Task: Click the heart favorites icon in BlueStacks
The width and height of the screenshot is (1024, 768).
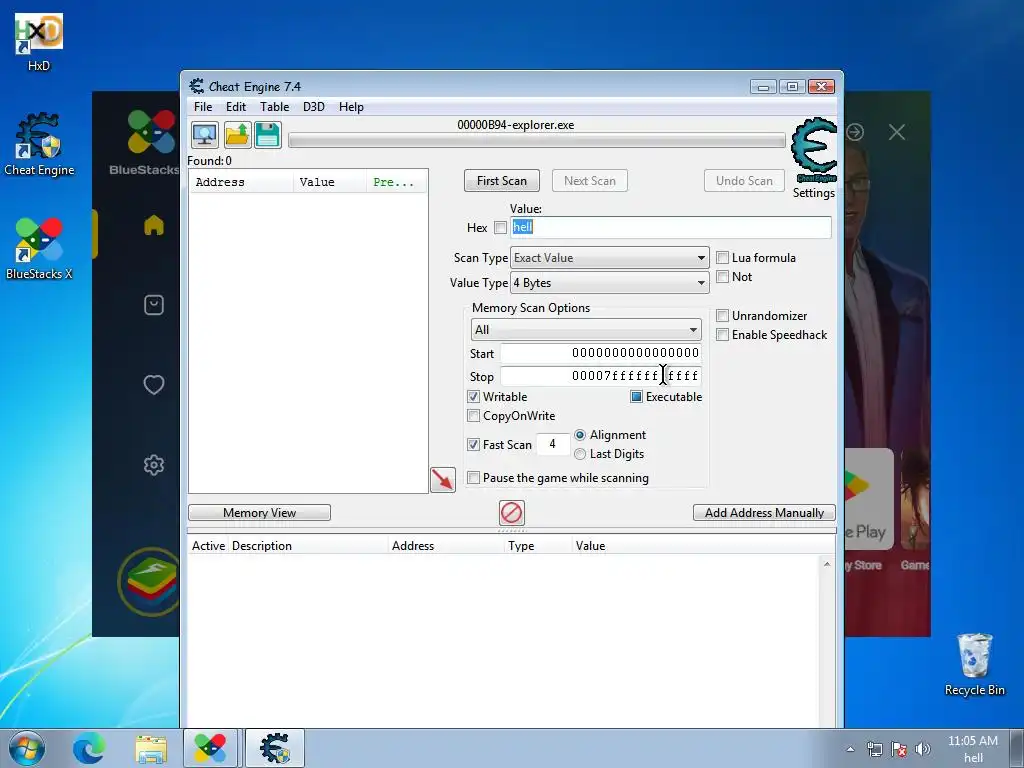Action: pyautogui.click(x=153, y=385)
